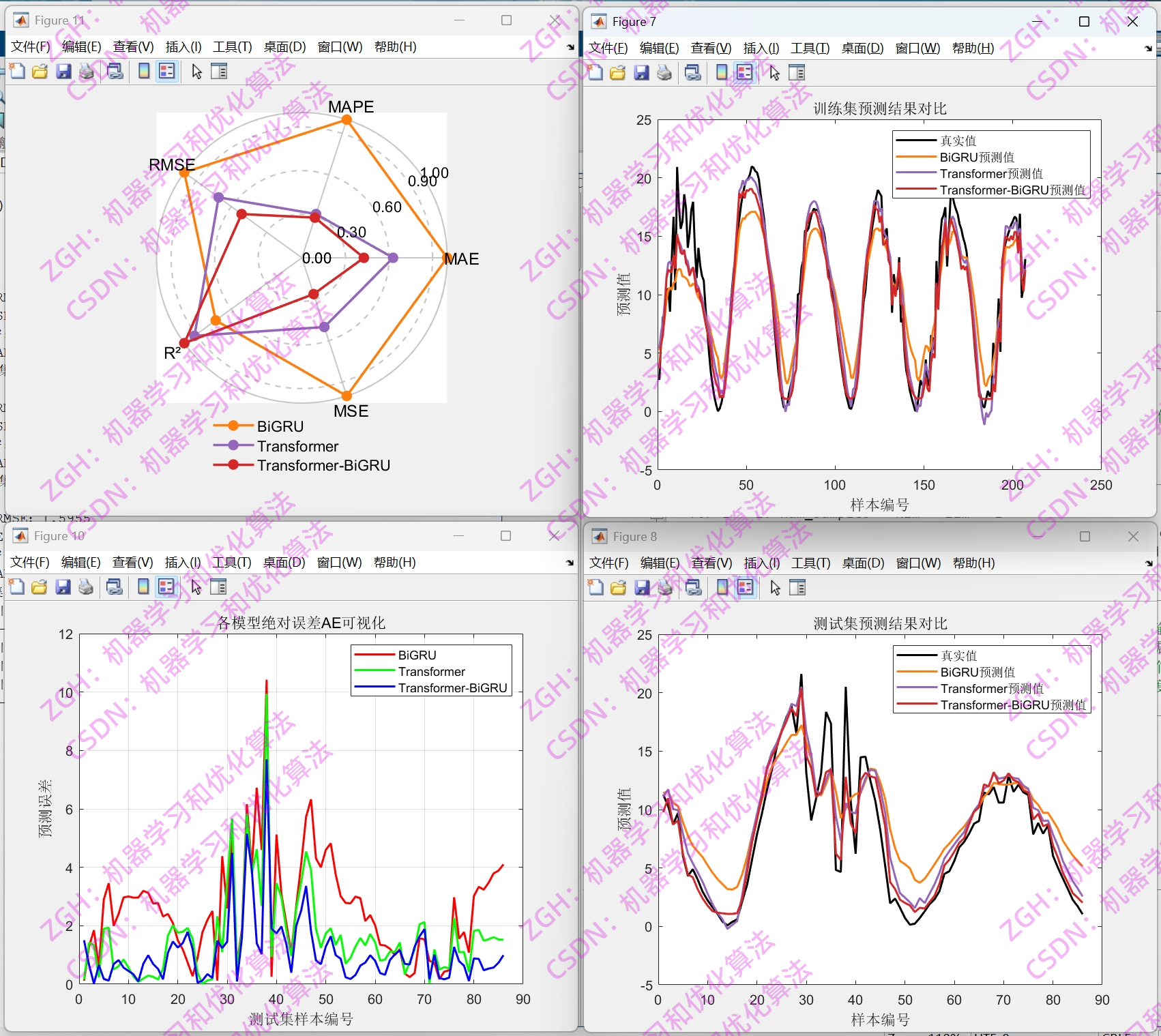Viewport: 1161px width, 1036px height.
Task: Click Link Plot icon in Figure 8
Action: [694, 587]
